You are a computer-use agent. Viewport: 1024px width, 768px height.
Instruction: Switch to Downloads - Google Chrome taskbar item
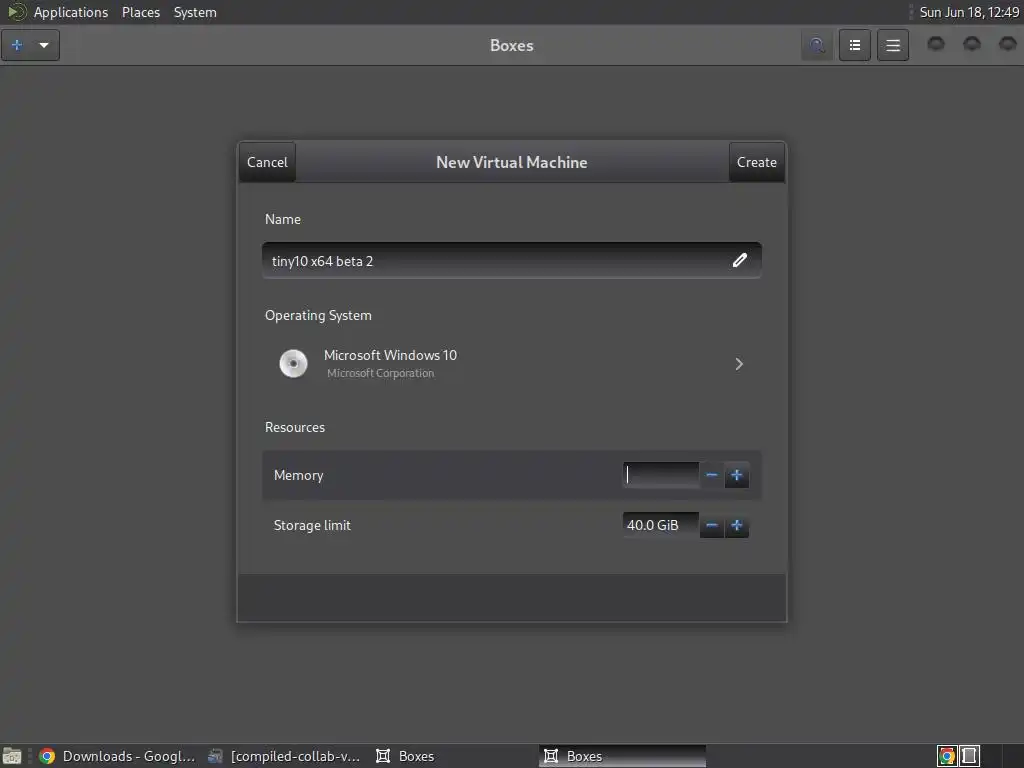coord(117,756)
